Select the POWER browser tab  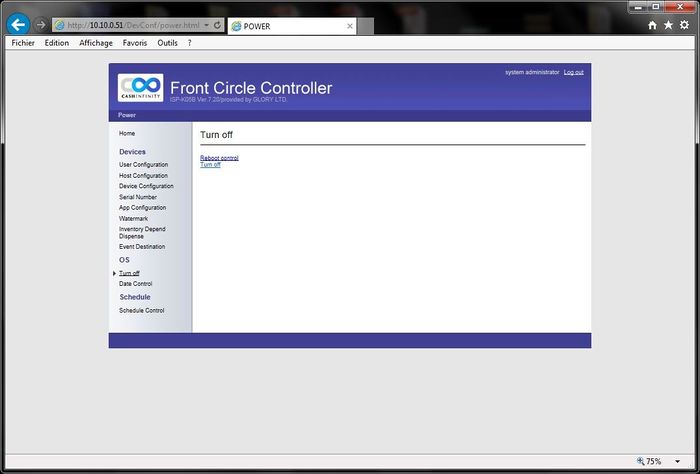[x=292, y=26]
